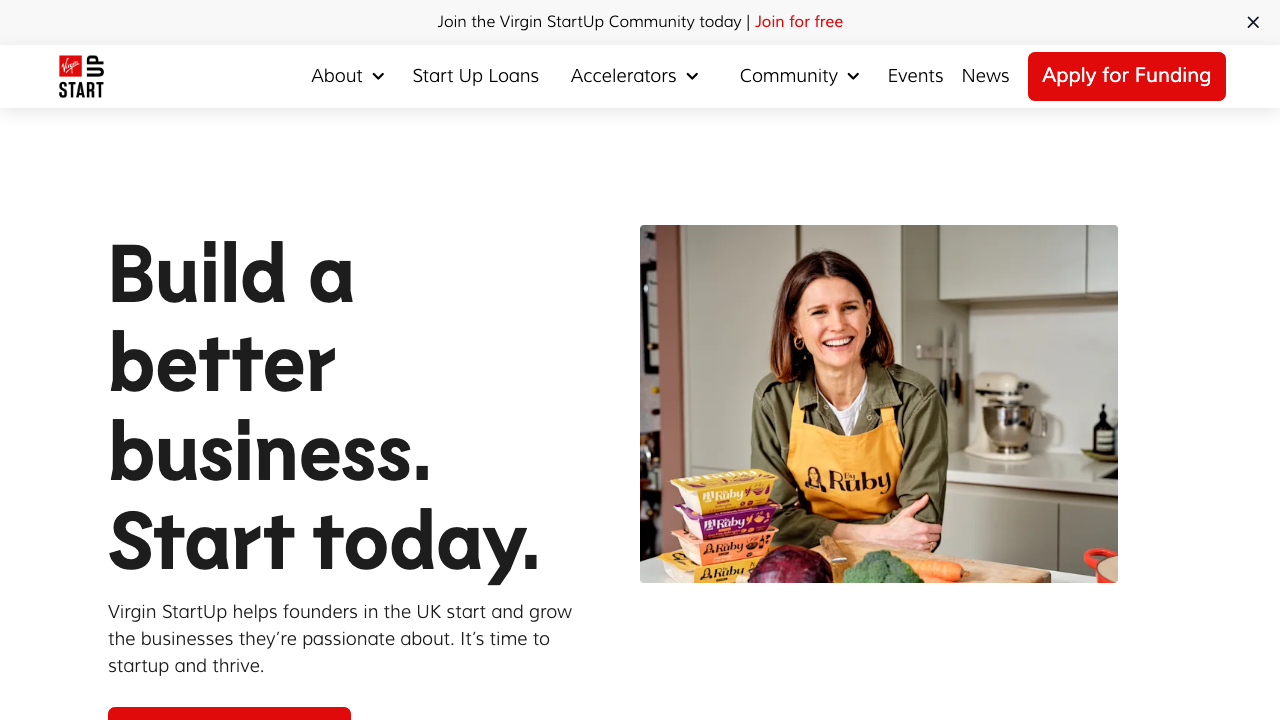This screenshot has height=720, width=1280.
Task: Click the Virgin StartUp logo
Action: [x=81, y=76]
